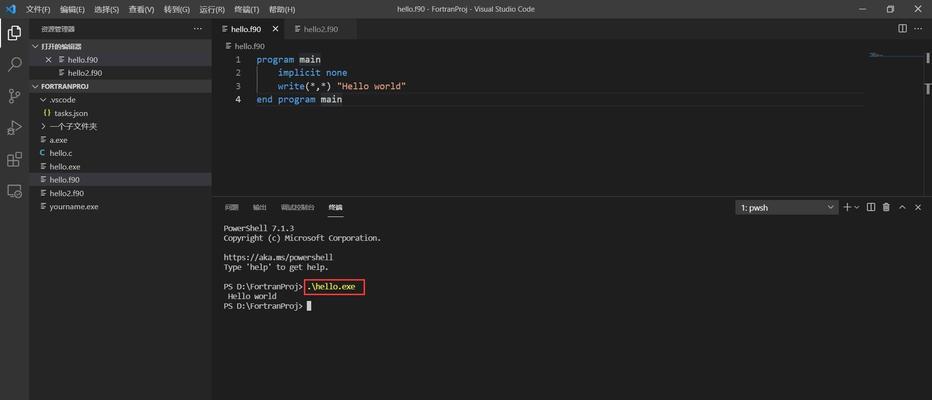Select the 终端 panel tab
The image size is (932, 400).
pos(336,207)
